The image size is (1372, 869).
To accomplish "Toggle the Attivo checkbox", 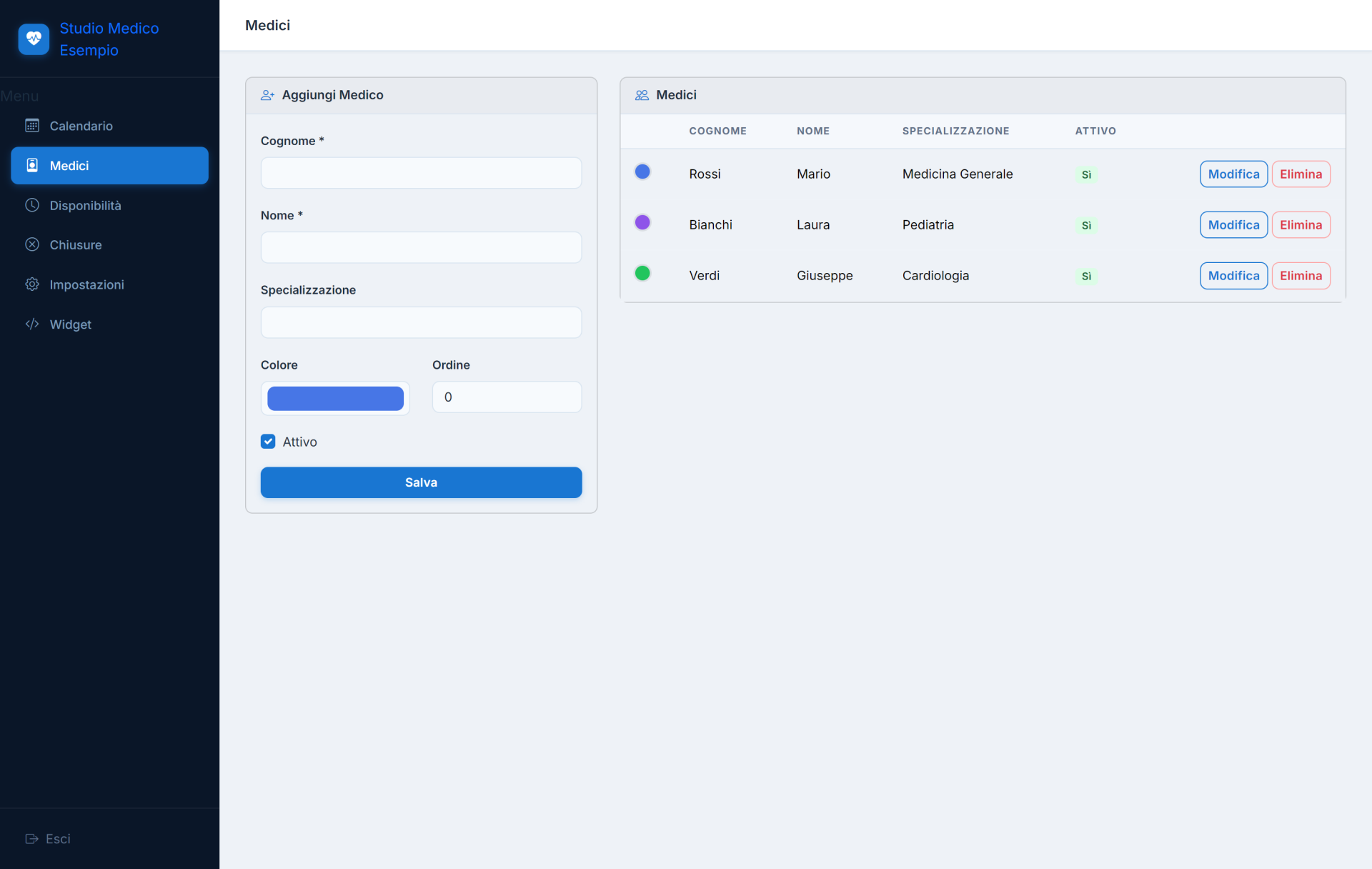I will coord(268,442).
